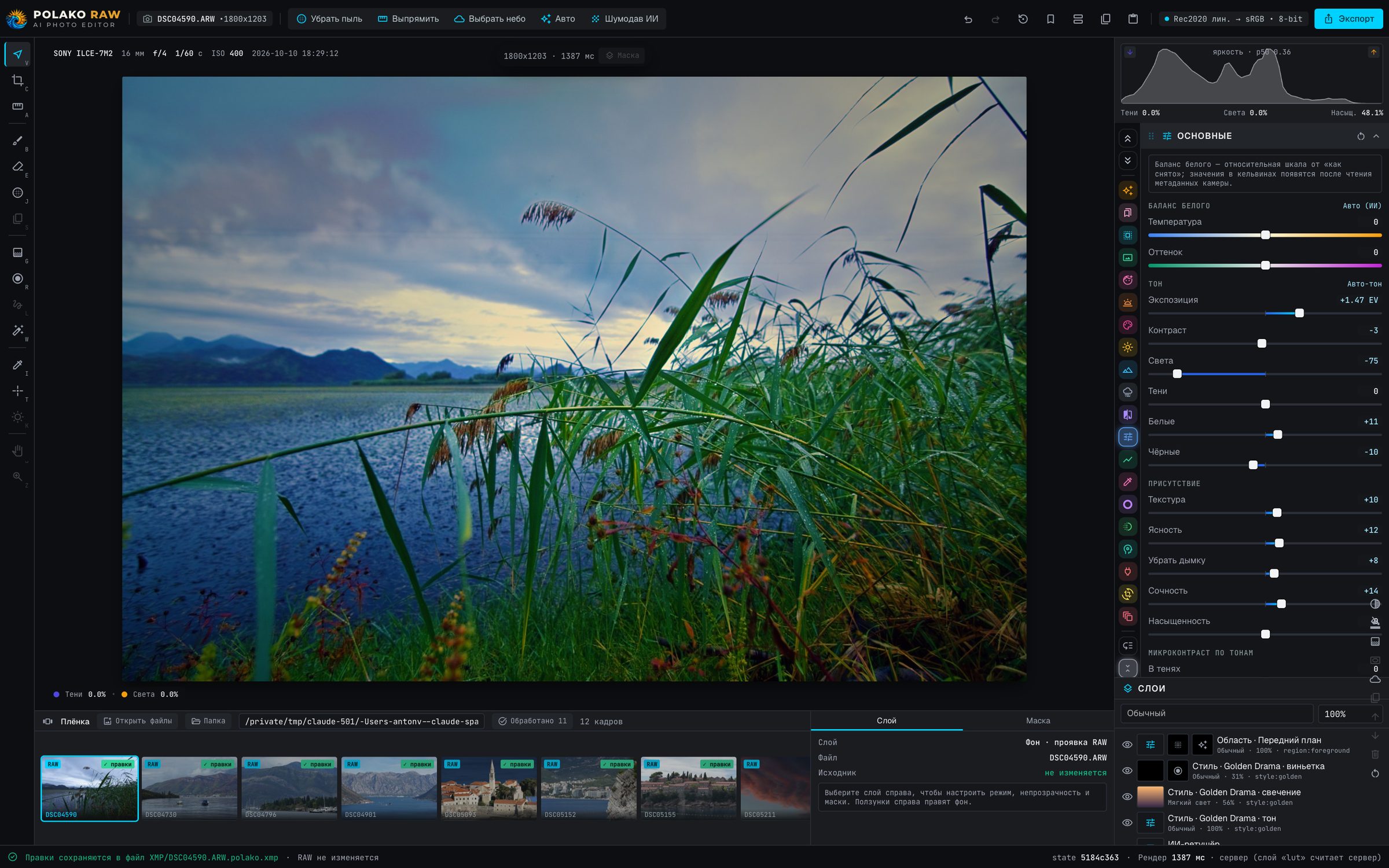The width and height of the screenshot is (1389, 868).
Task: Reset the Основные panel with circular arrow
Action: [x=1361, y=137]
